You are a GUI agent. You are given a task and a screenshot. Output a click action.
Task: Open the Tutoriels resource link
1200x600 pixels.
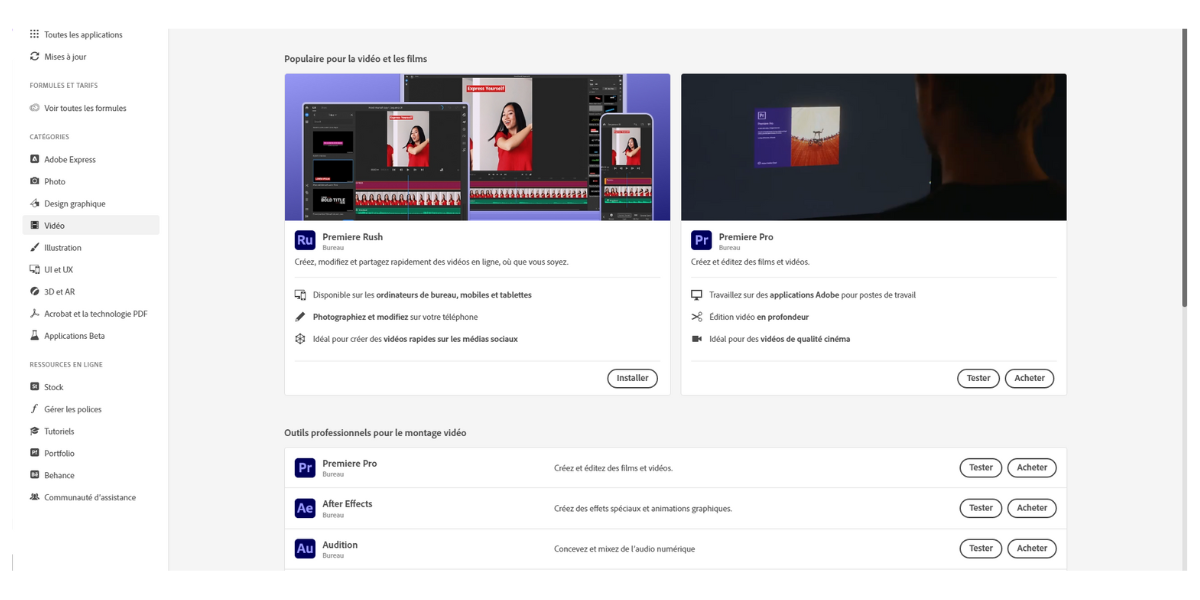click(x=59, y=431)
